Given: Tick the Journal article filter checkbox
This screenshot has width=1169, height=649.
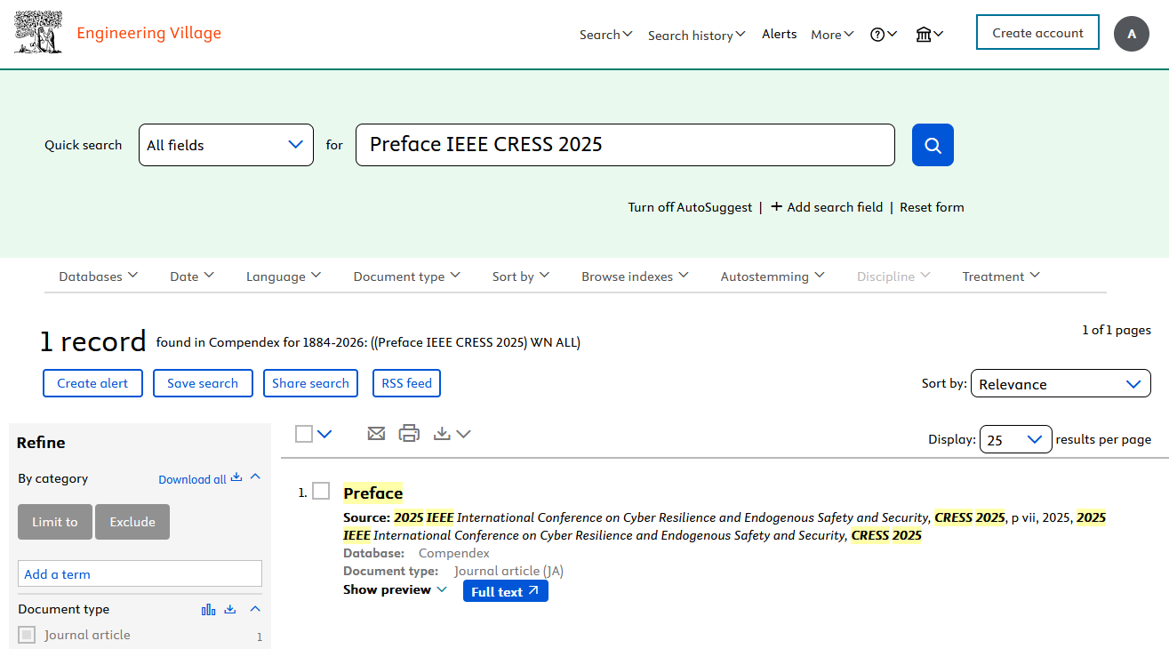Looking at the screenshot, I should (x=27, y=635).
